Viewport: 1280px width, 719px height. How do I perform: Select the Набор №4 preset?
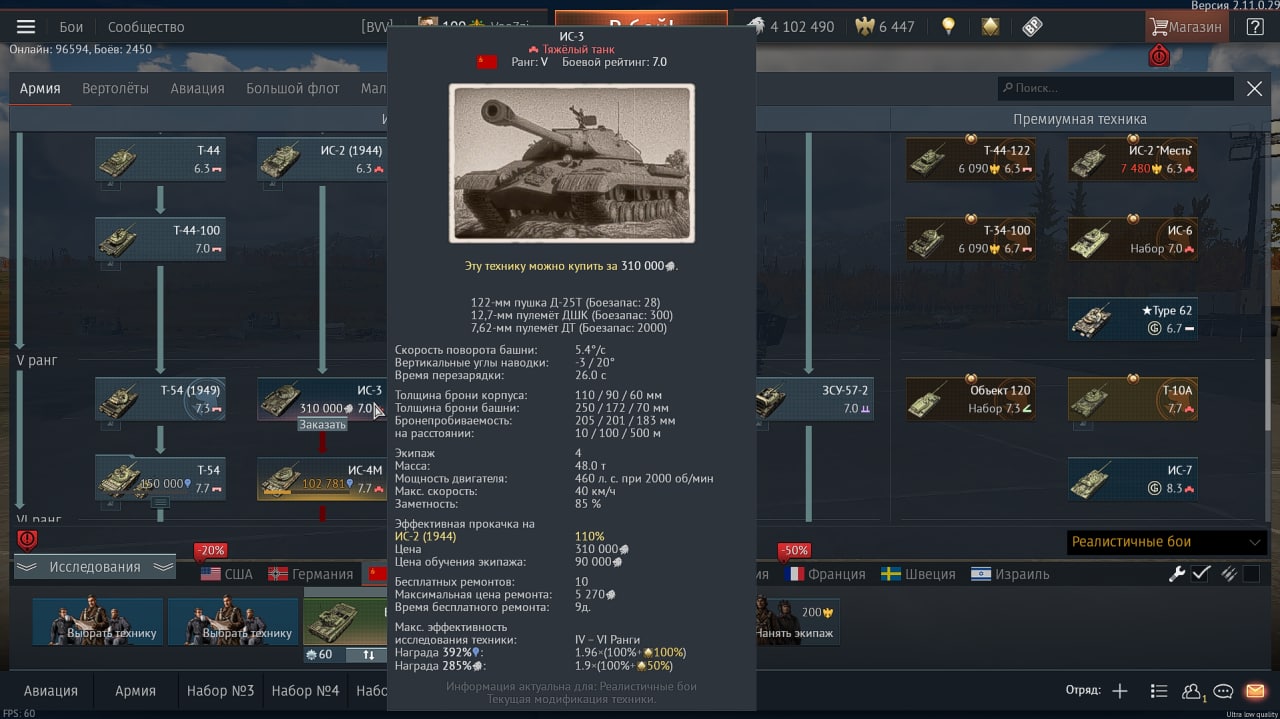(x=305, y=691)
